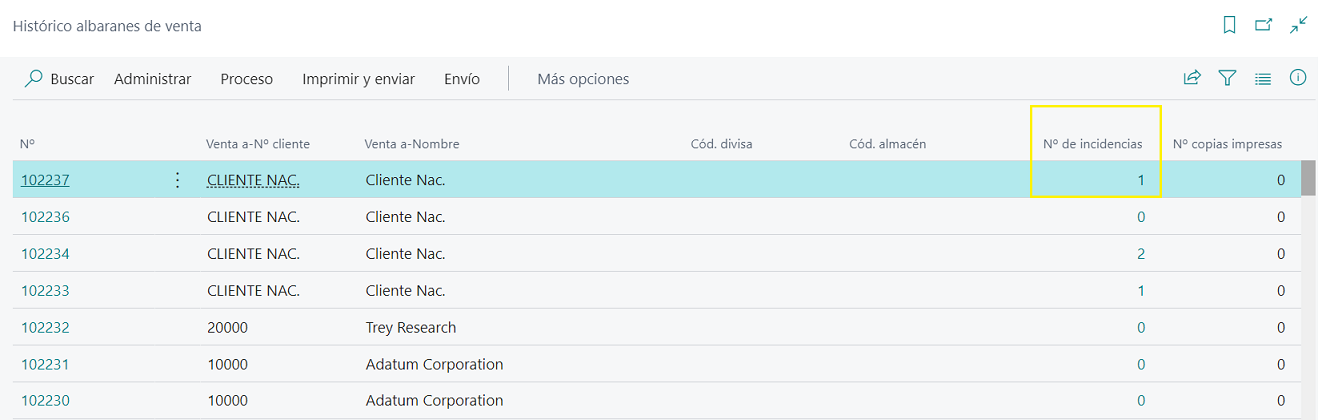Sort by Nº de incidencias column header
The image size is (1322, 420).
[1092, 144]
